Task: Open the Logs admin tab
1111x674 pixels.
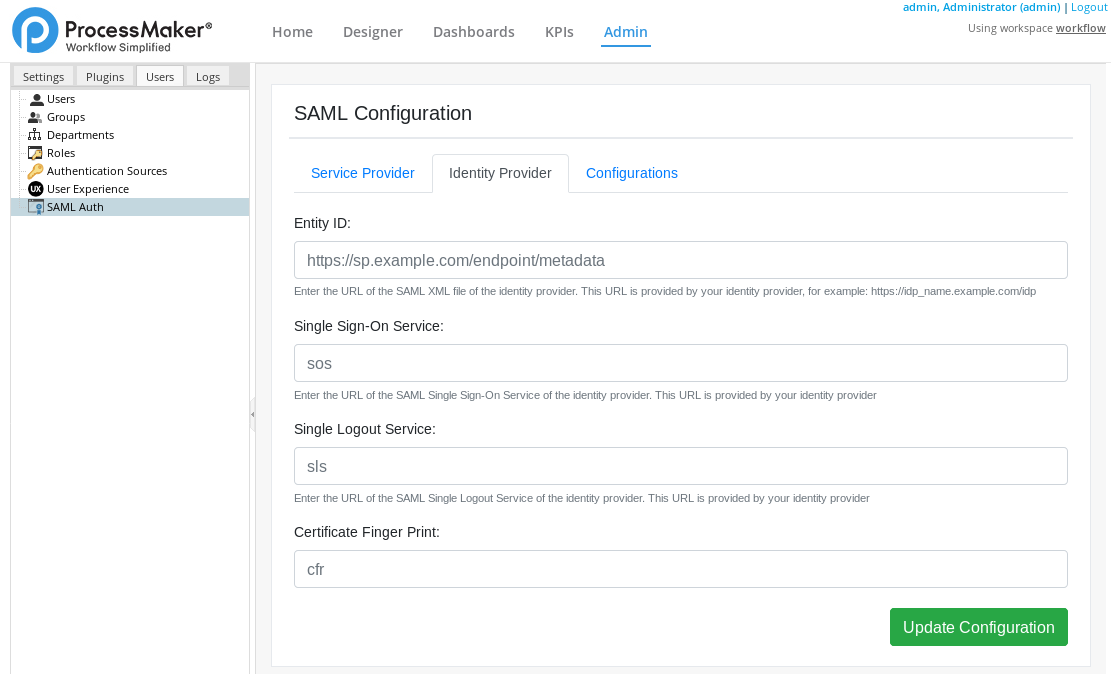Action: (x=208, y=77)
